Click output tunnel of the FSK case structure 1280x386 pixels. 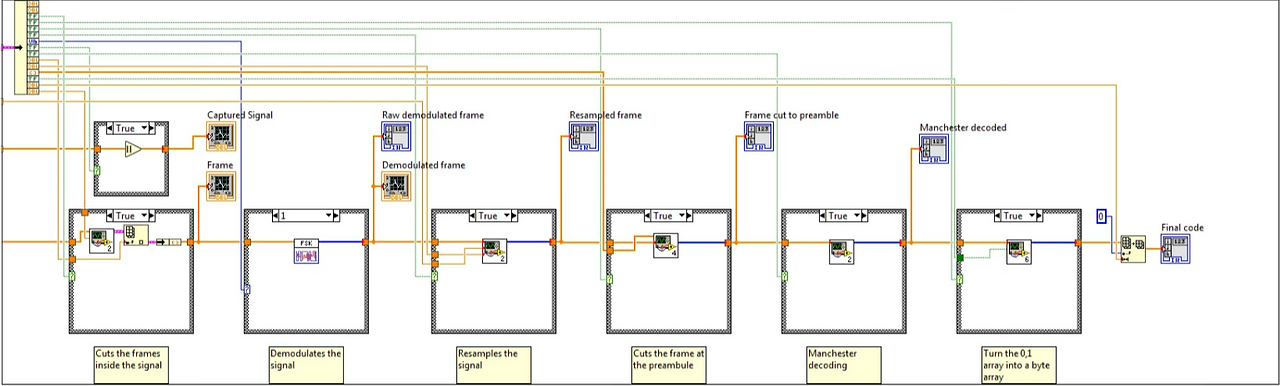click(x=365, y=242)
